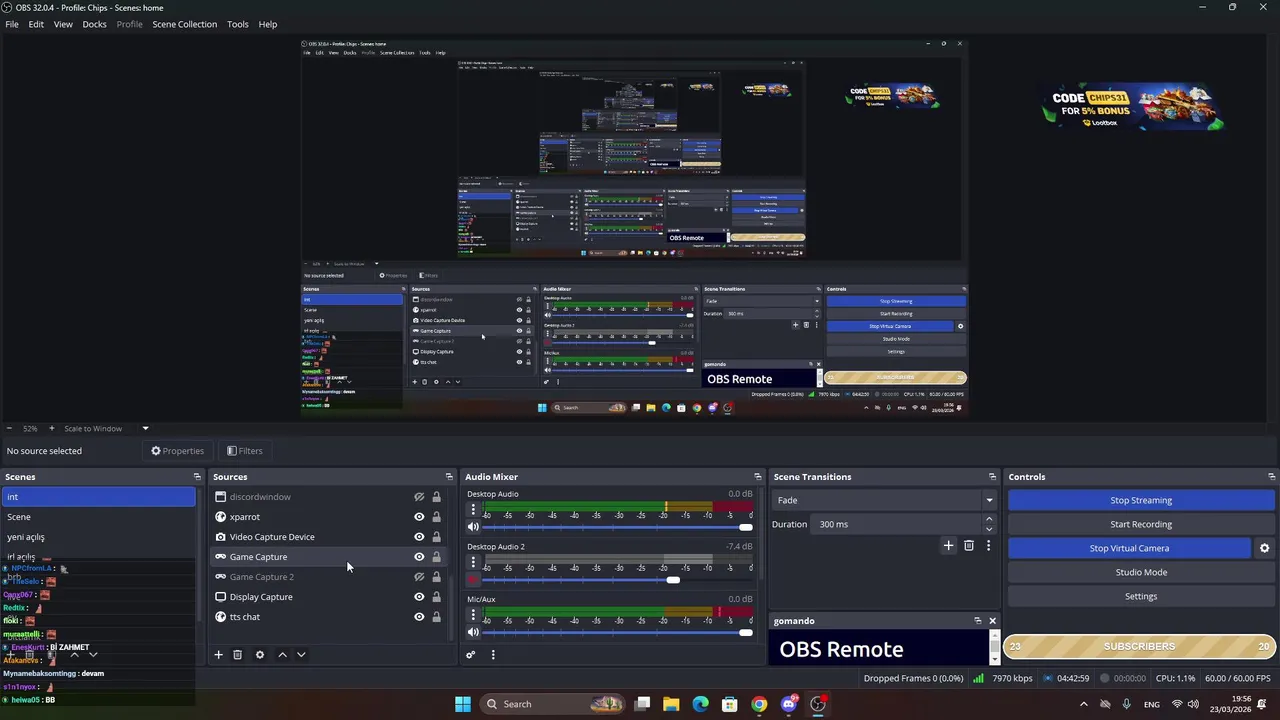This screenshot has height=720, width=1280.
Task: Move source up arrow in Sources toolbar
Action: 282,655
